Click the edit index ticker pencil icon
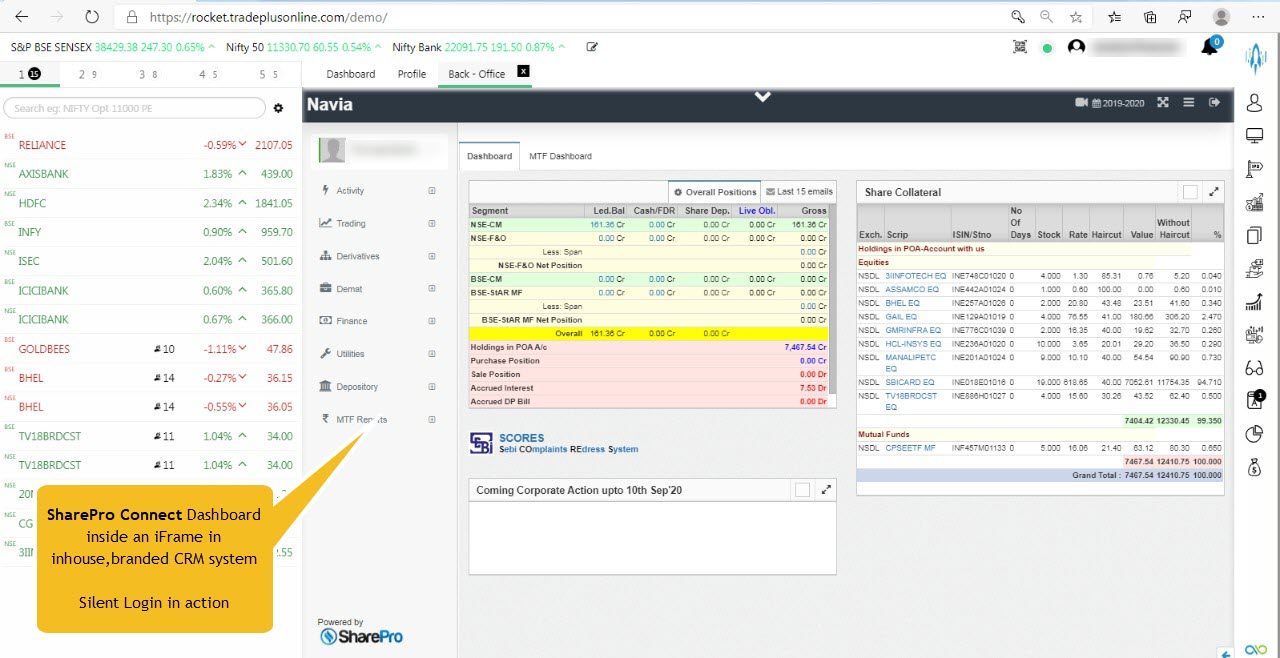This screenshot has height=658, width=1280. click(592, 47)
